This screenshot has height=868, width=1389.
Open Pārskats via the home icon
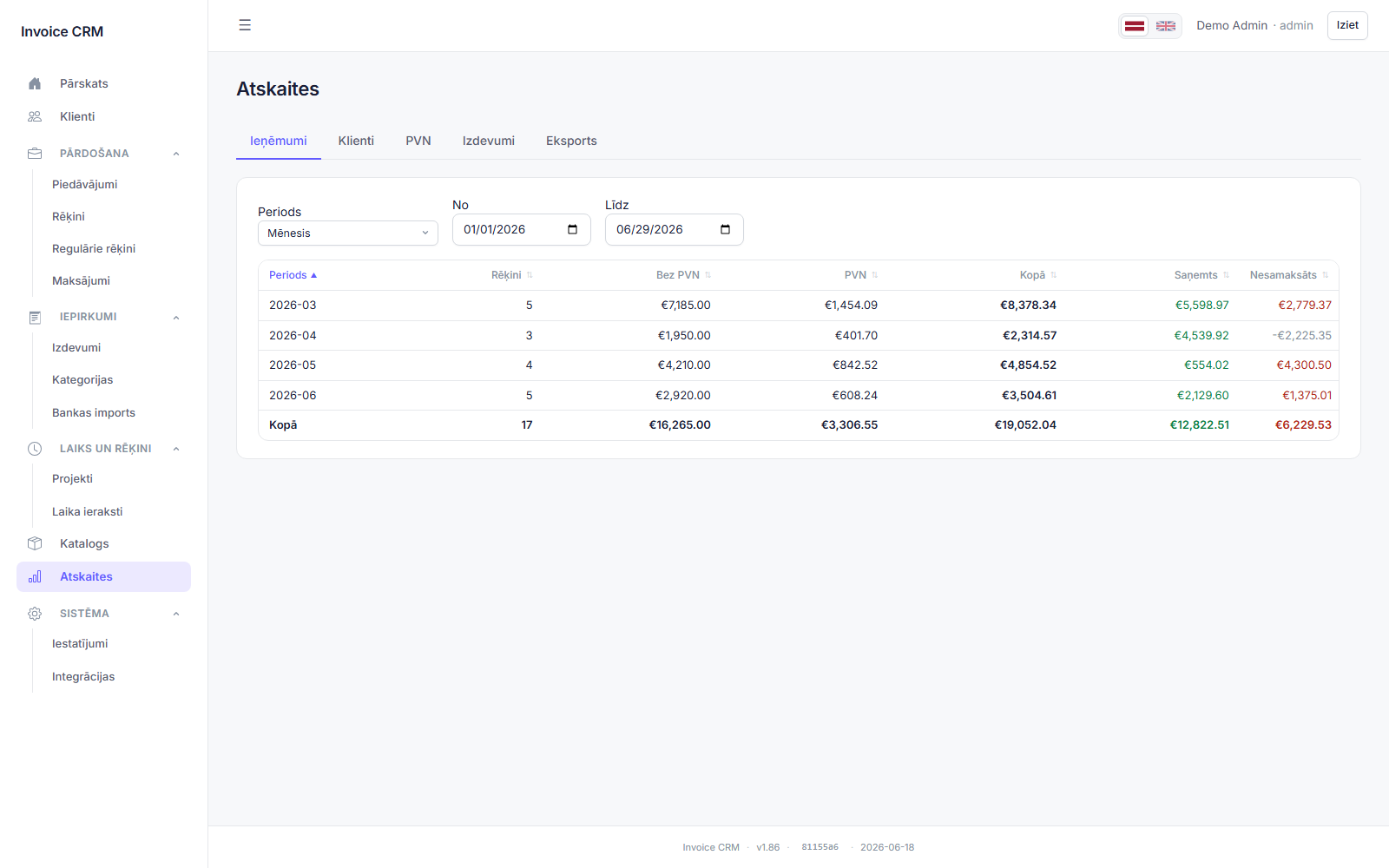coord(35,84)
